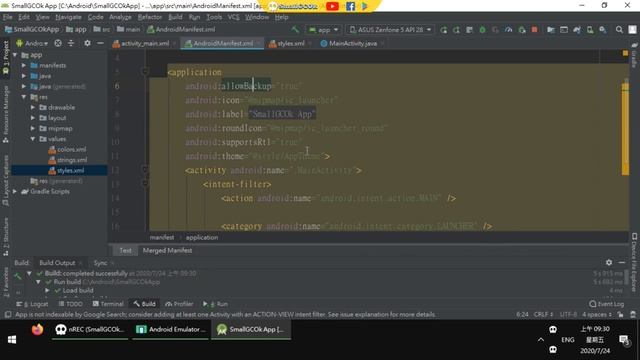Open the SDK Manager icon
640x360 pixels.
(602, 30)
